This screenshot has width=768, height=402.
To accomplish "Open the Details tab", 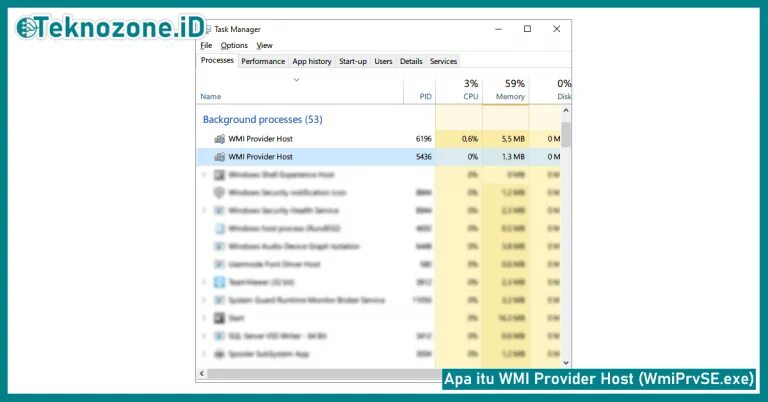I will pos(411,61).
